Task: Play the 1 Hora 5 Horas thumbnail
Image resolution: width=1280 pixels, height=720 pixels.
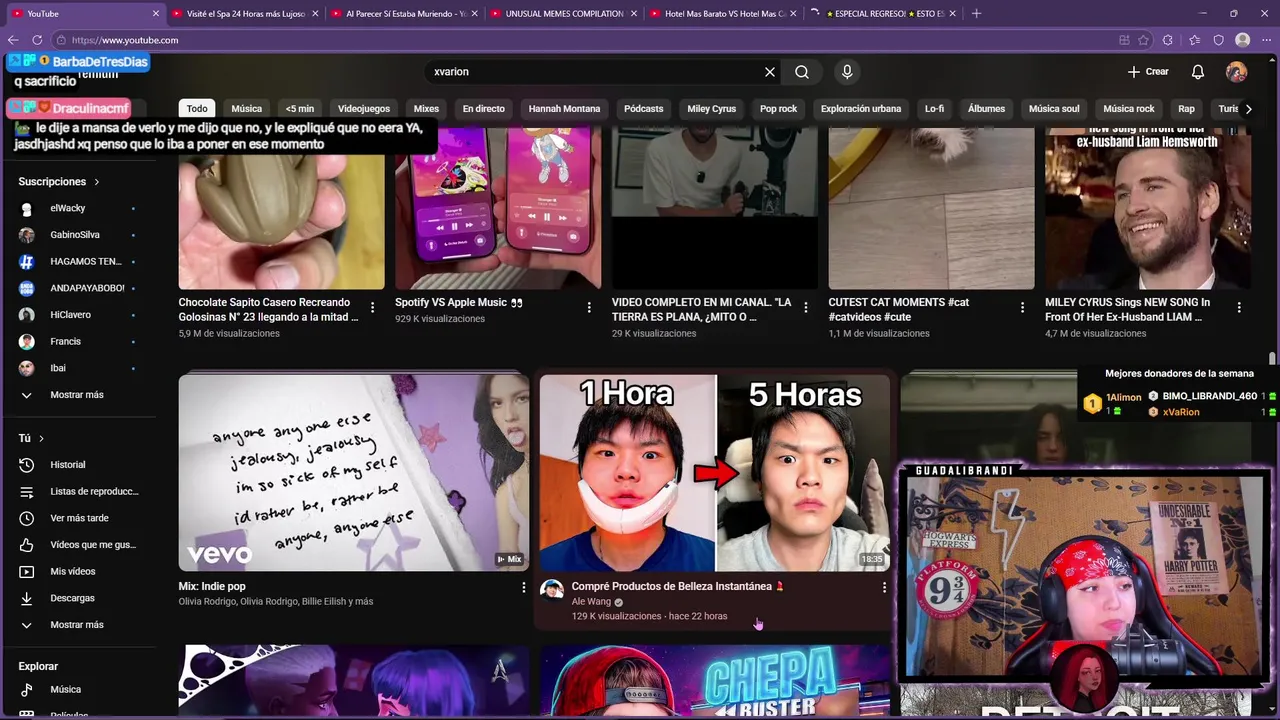Action: [715, 473]
